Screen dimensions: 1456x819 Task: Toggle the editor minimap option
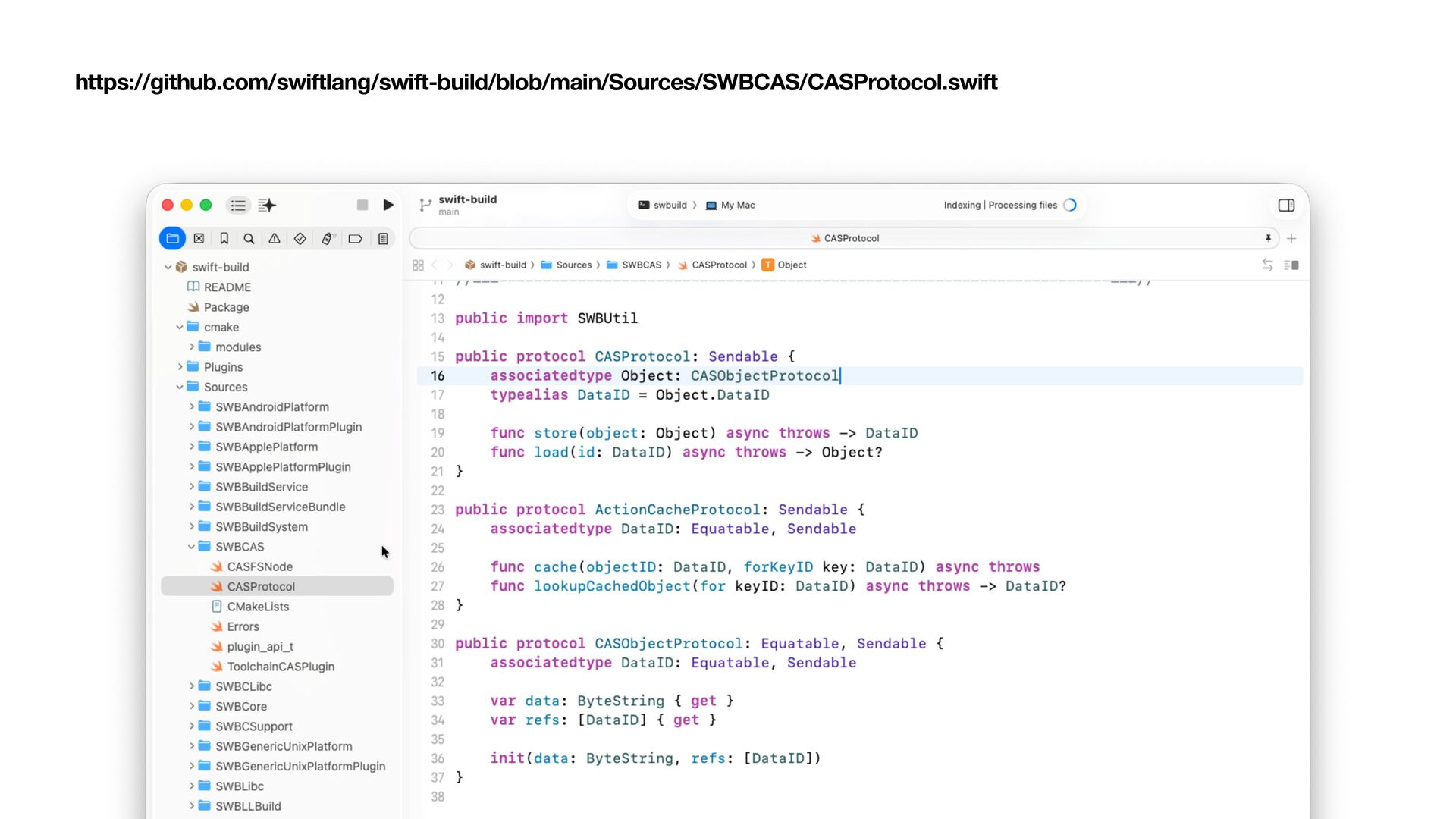1291,265
